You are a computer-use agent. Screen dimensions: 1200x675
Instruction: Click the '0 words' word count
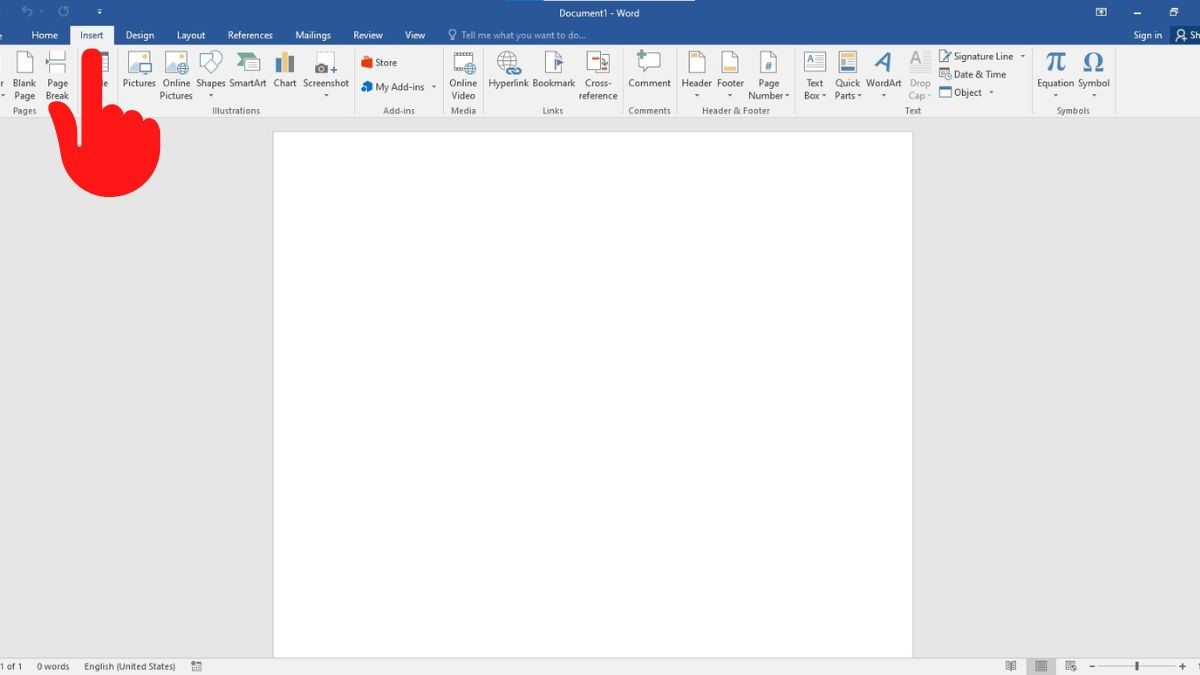click(x=53, y=666)
